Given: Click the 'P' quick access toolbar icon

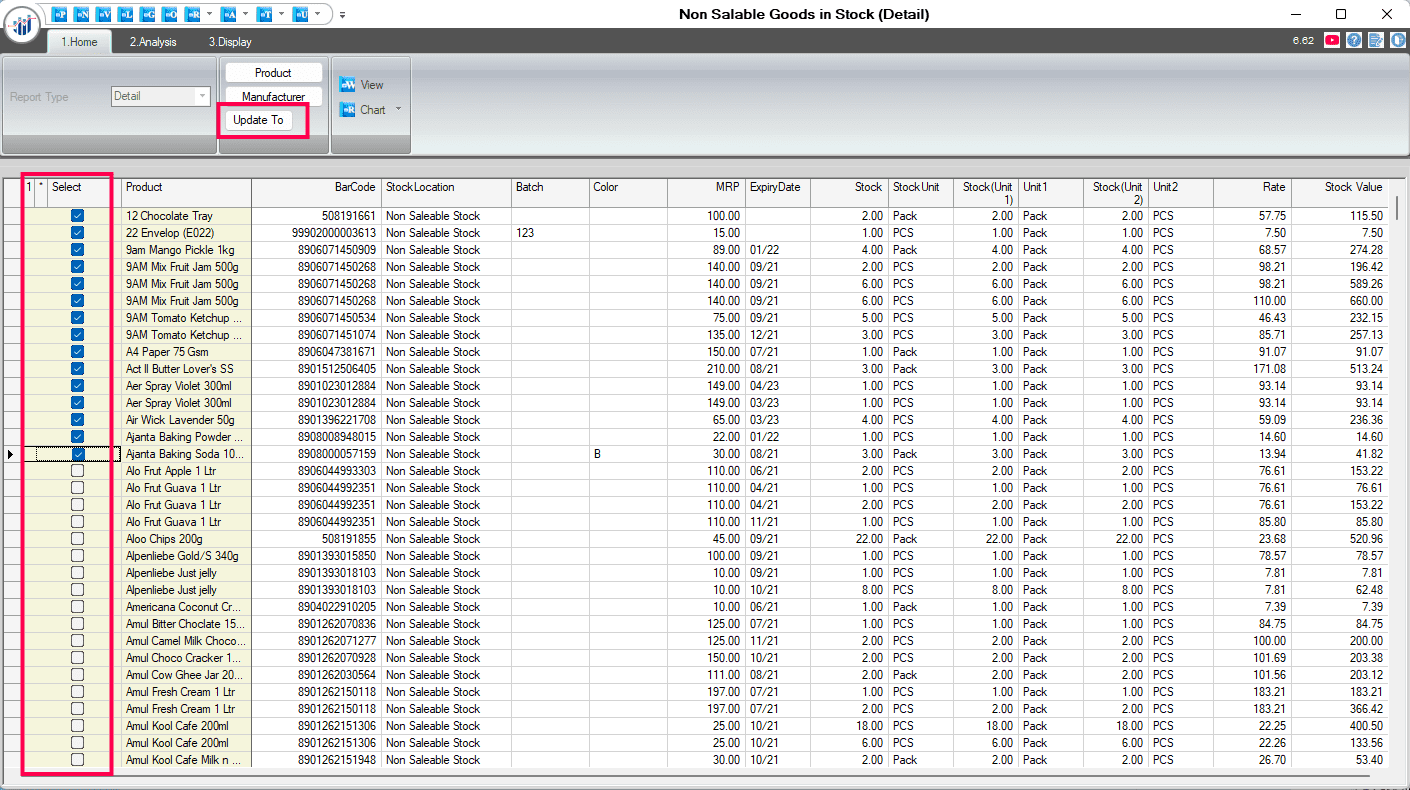Looking at the screenshot, I should (x=60, y=14).
